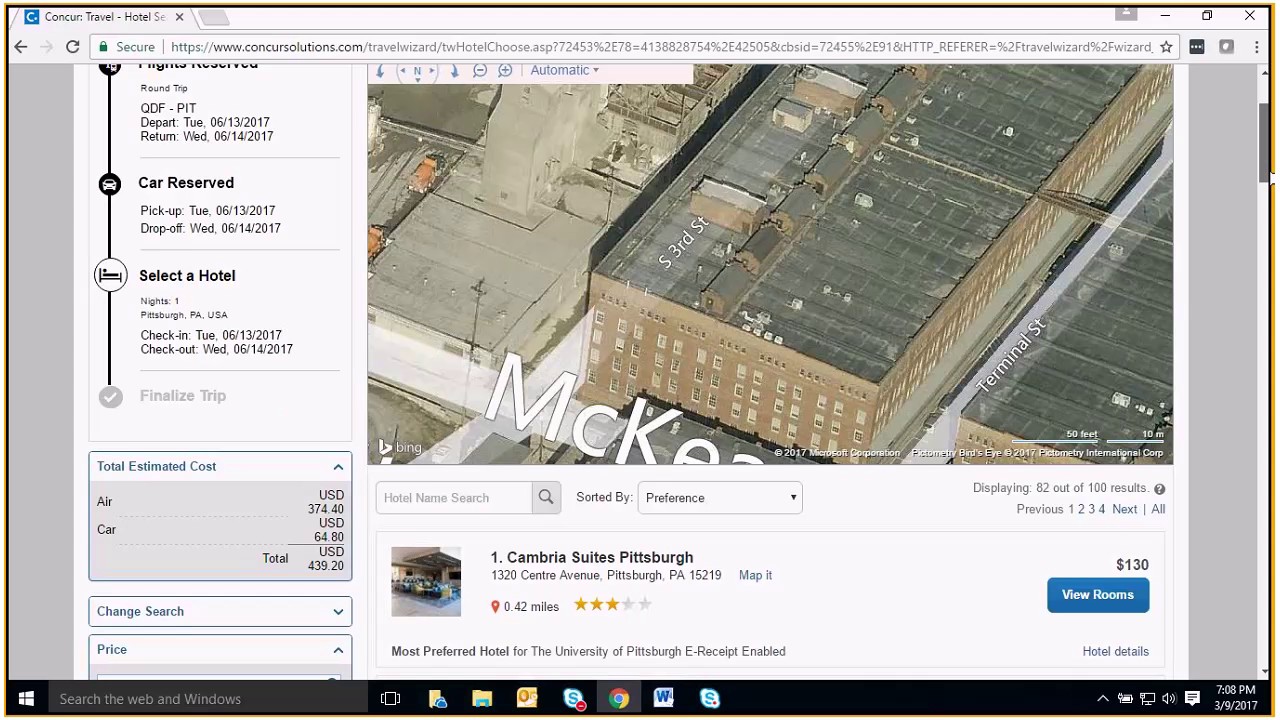This screenshot has height=720, width=1280.
Task: Go to results page 3
Action: coord(1092,509)
